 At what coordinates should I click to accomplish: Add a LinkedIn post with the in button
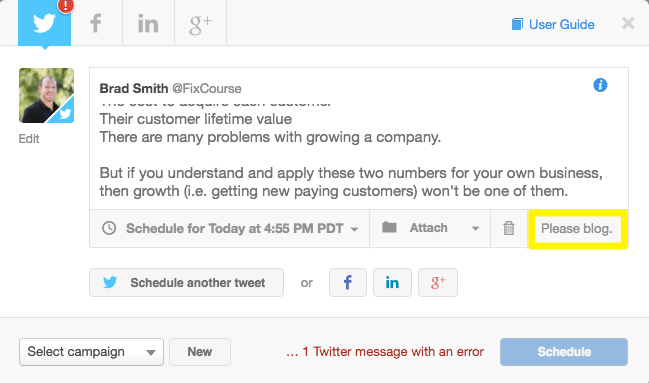click(392, 282)
